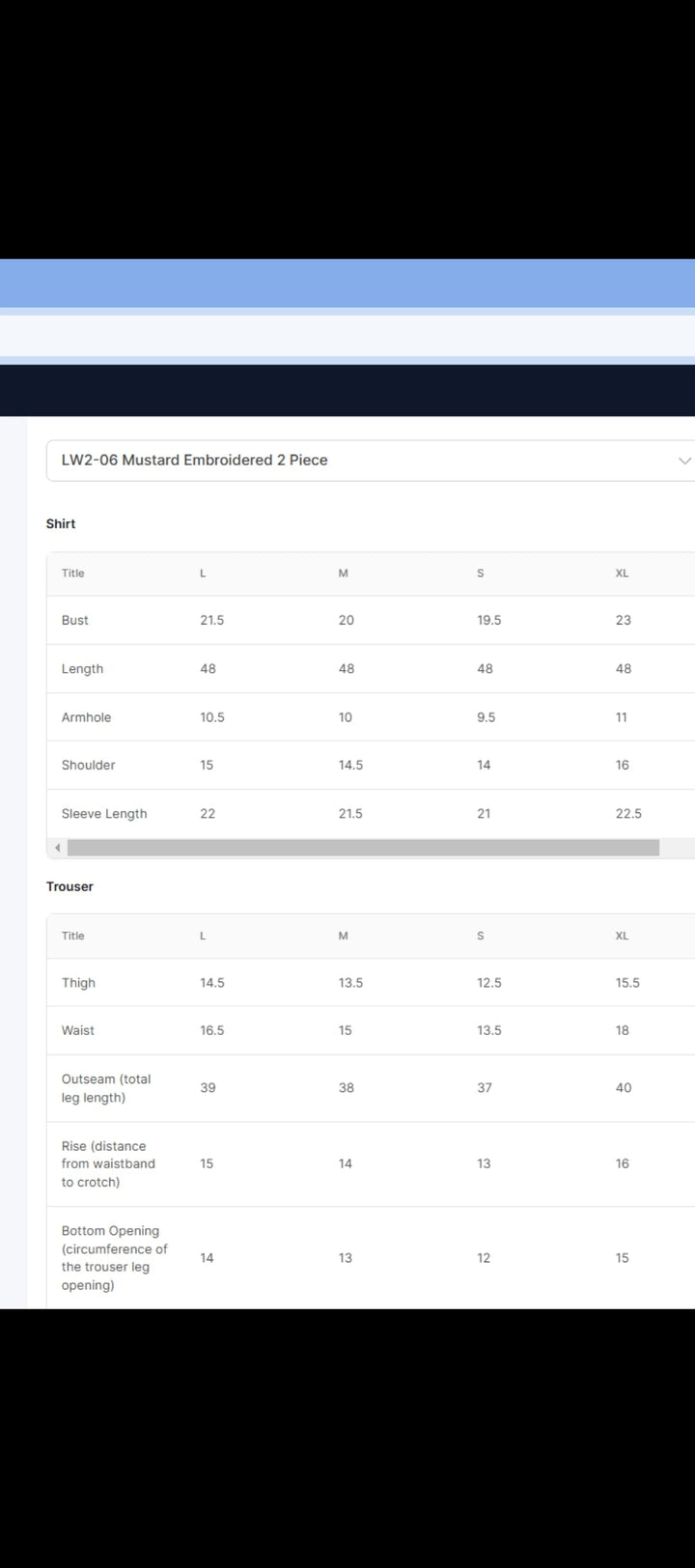
Task: Click the Title header in Shirt table
Action: 73,574
